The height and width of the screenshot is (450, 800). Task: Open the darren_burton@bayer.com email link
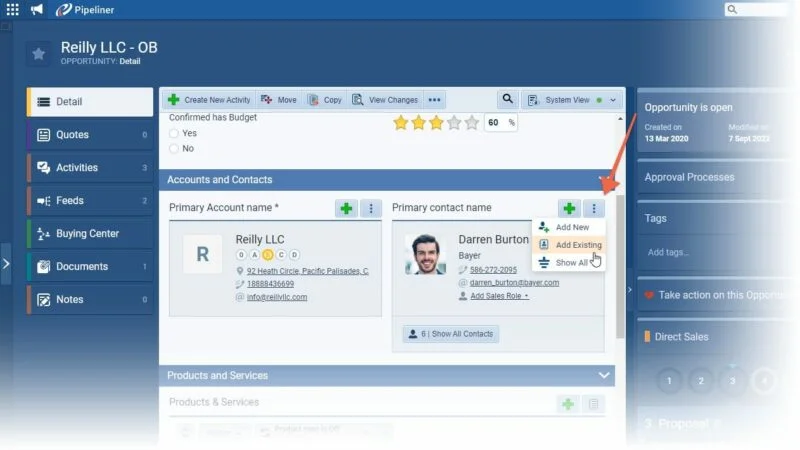tap(514, 283)
